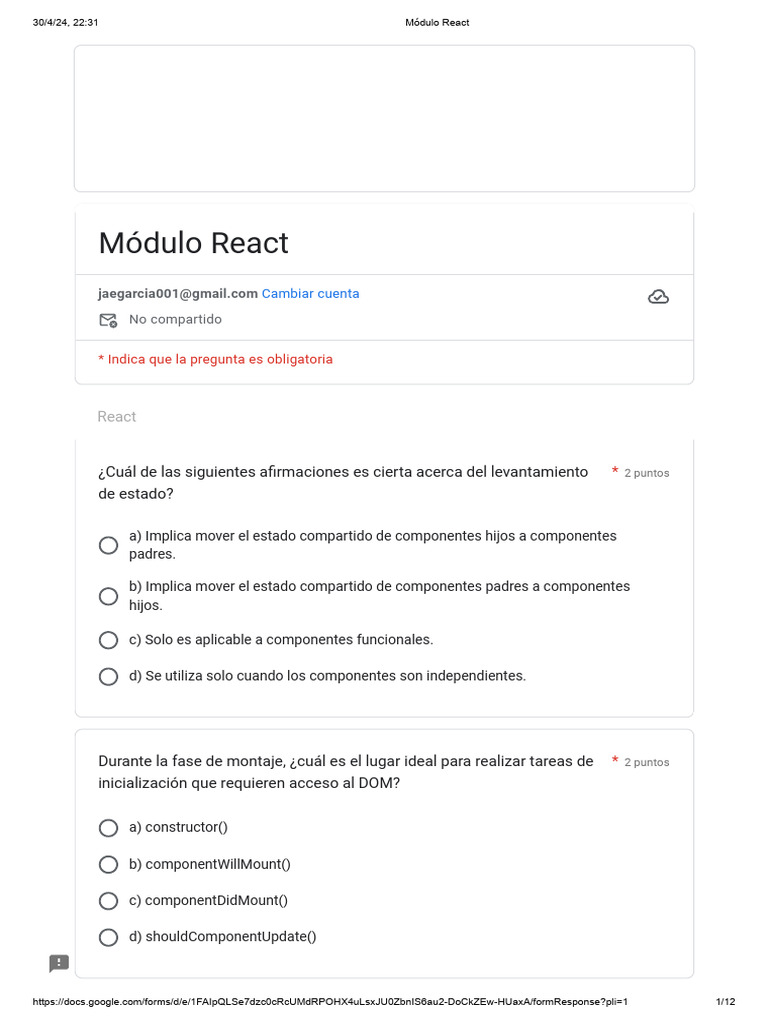Click the No compartido email icon

(x=108, y=320)
